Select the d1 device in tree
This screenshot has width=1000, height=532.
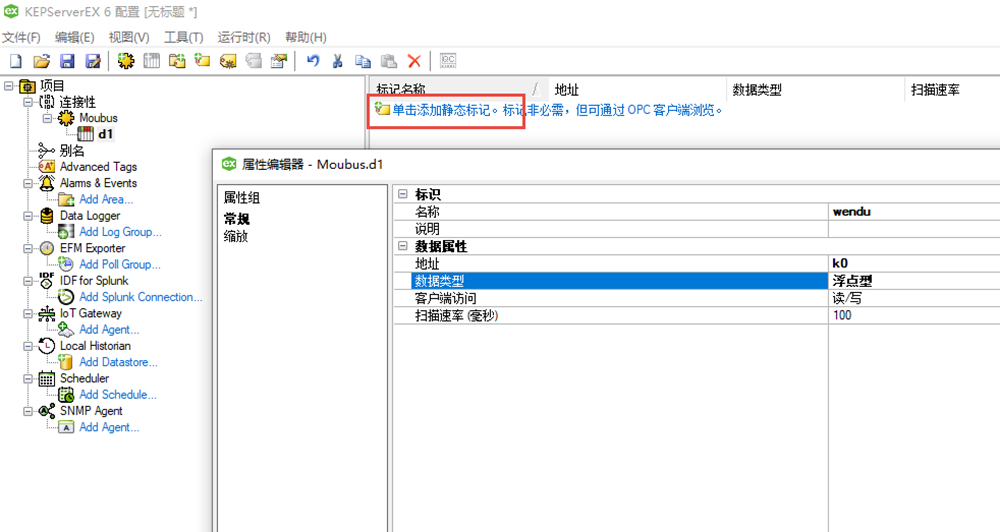(105, 134)
